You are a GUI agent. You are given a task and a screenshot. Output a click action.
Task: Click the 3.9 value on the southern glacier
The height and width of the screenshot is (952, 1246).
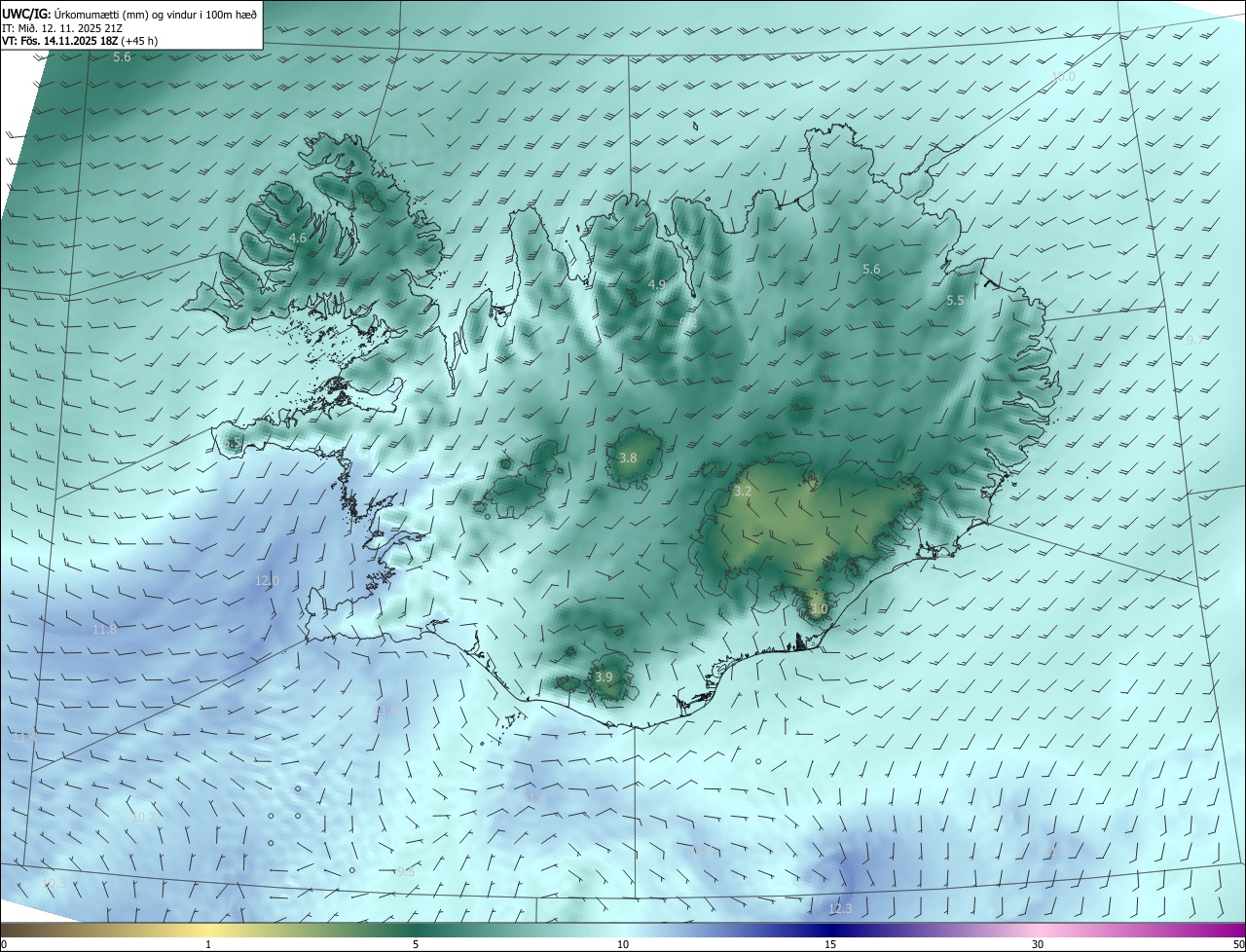click(x=604, y=677)
